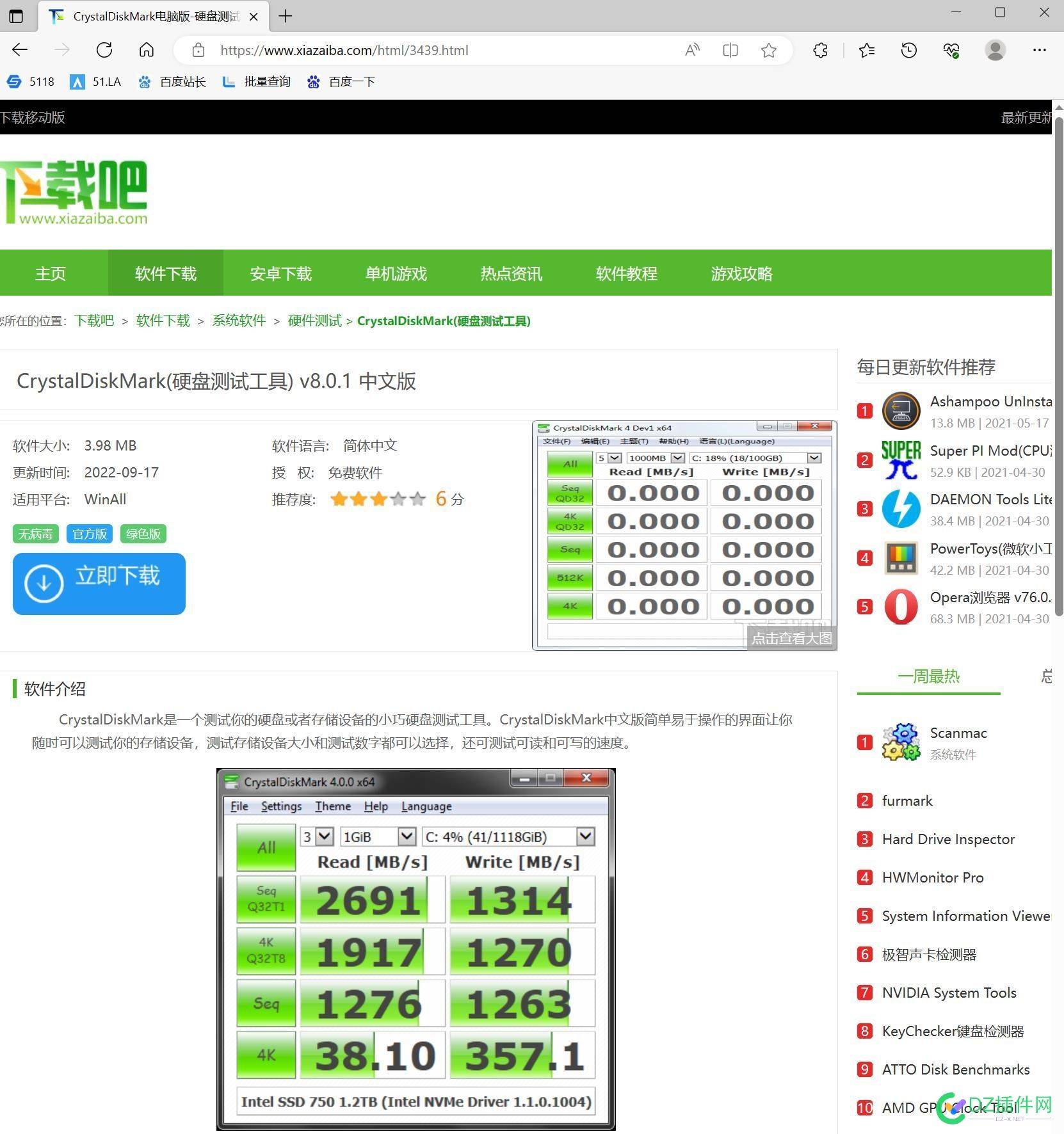This screenshot has height=1134, width=1064.
Task: Open Hard Drive Inspector link
Action: 948,839
